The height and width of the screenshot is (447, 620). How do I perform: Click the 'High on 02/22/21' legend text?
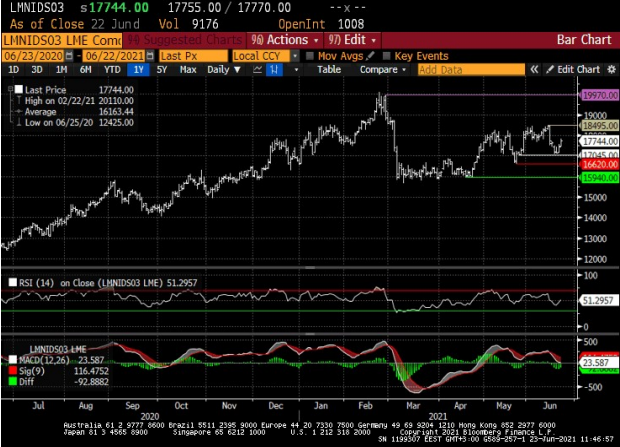point(60,100)
